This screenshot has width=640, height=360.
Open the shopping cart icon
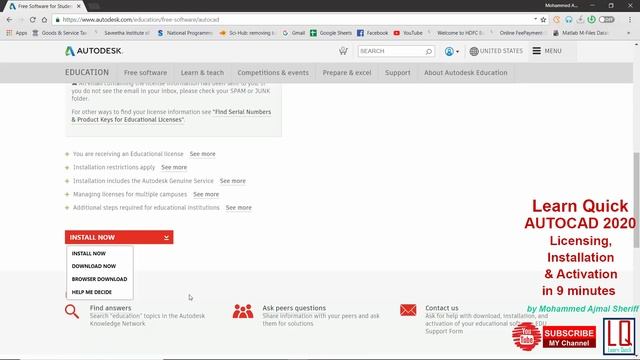click(x=343, y=51)
